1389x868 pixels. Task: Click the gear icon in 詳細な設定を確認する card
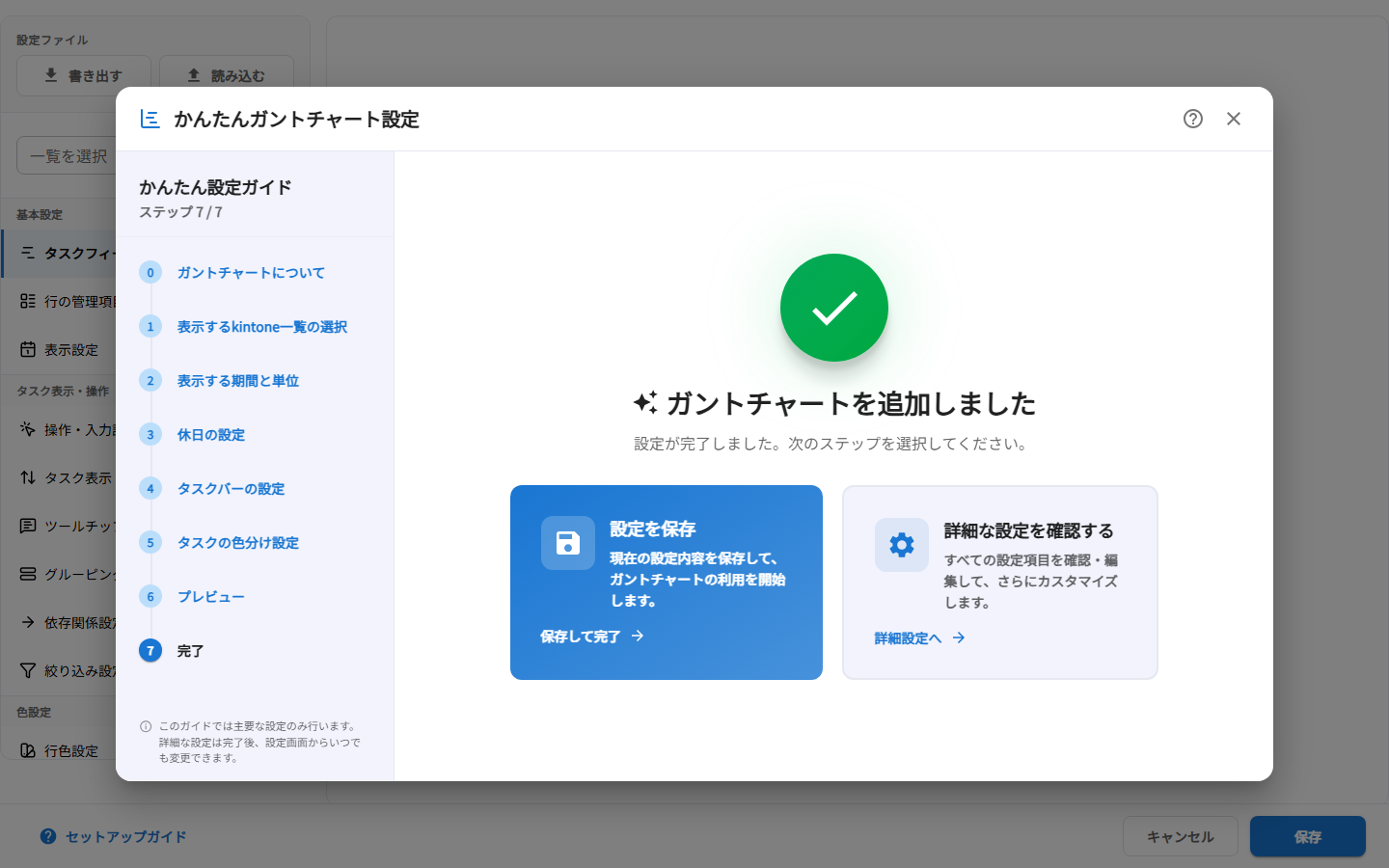tap(902, 545)
